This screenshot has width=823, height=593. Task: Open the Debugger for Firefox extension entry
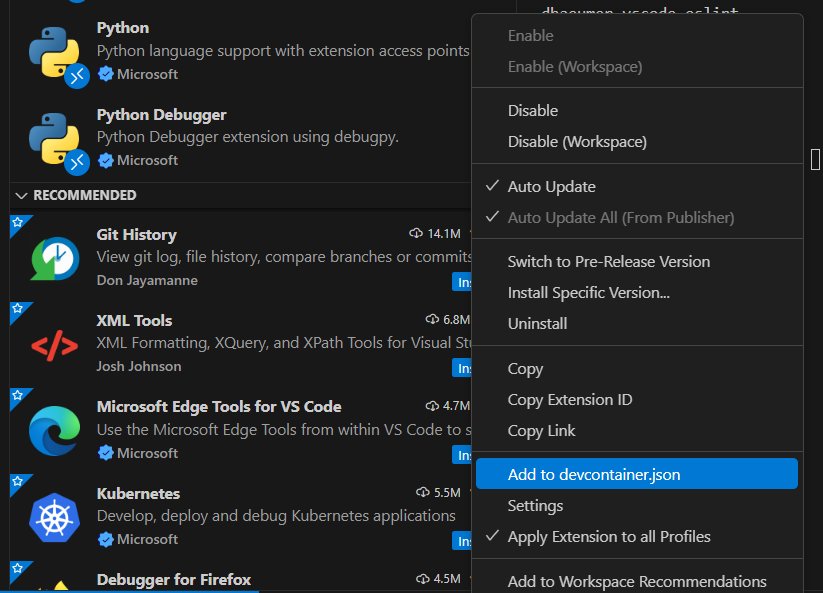click(173, 580)
